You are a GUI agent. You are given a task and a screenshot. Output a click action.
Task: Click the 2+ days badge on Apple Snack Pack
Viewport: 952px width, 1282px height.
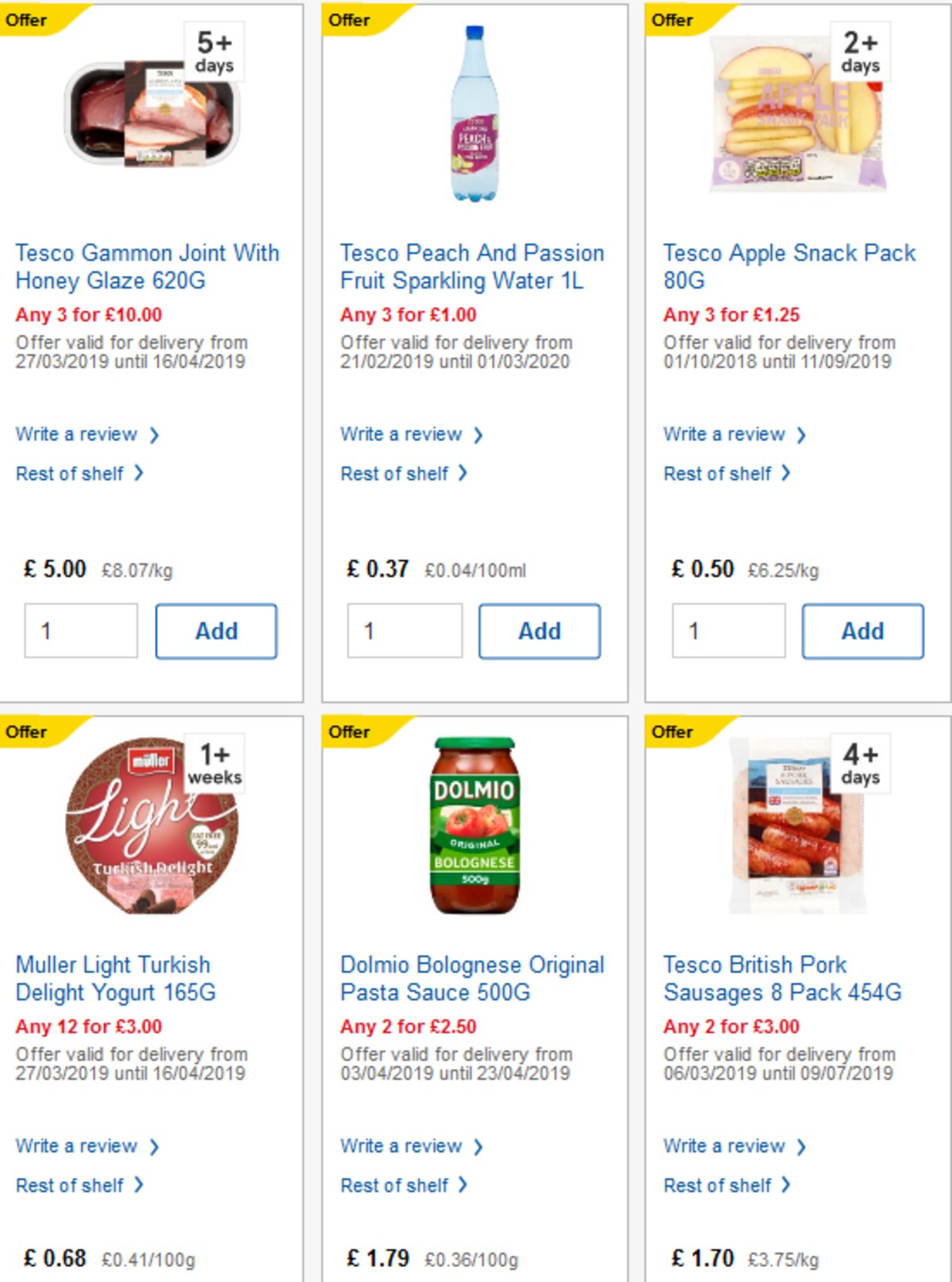[x=859, y=49]
